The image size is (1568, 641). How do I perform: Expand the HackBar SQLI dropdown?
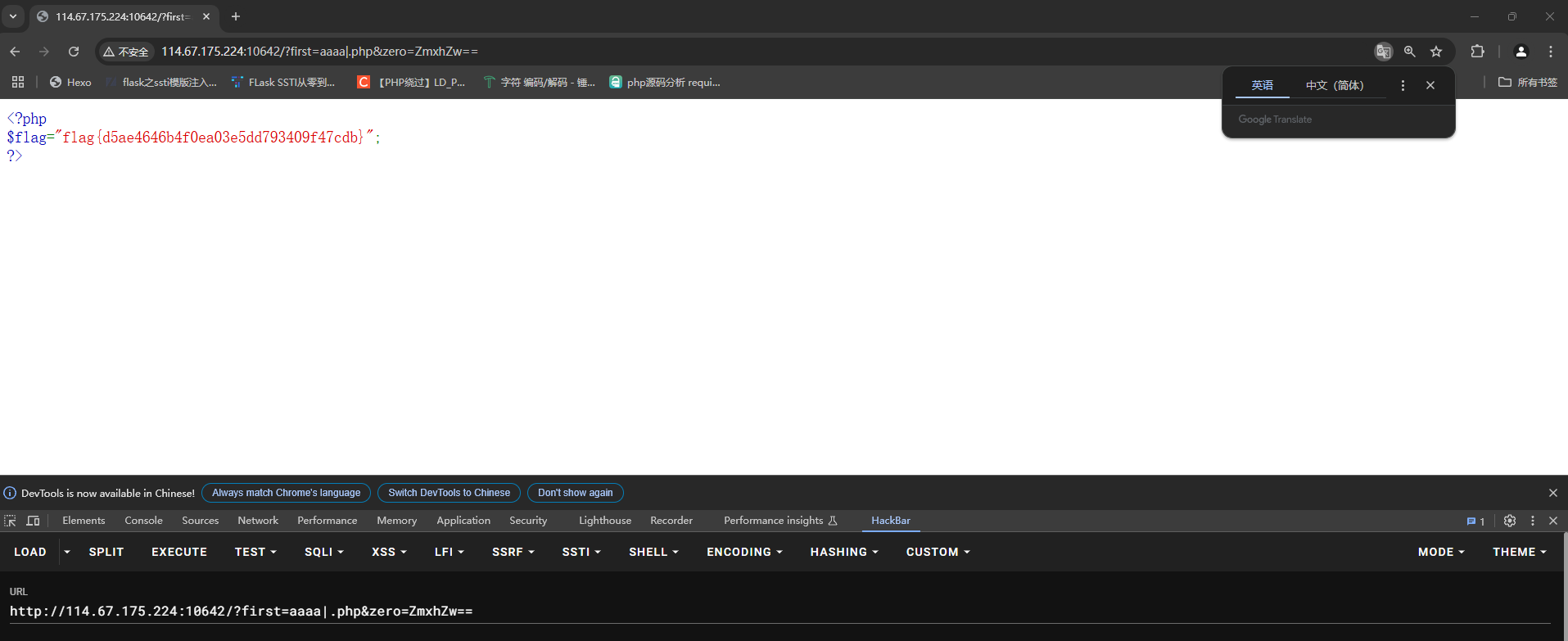323,552
